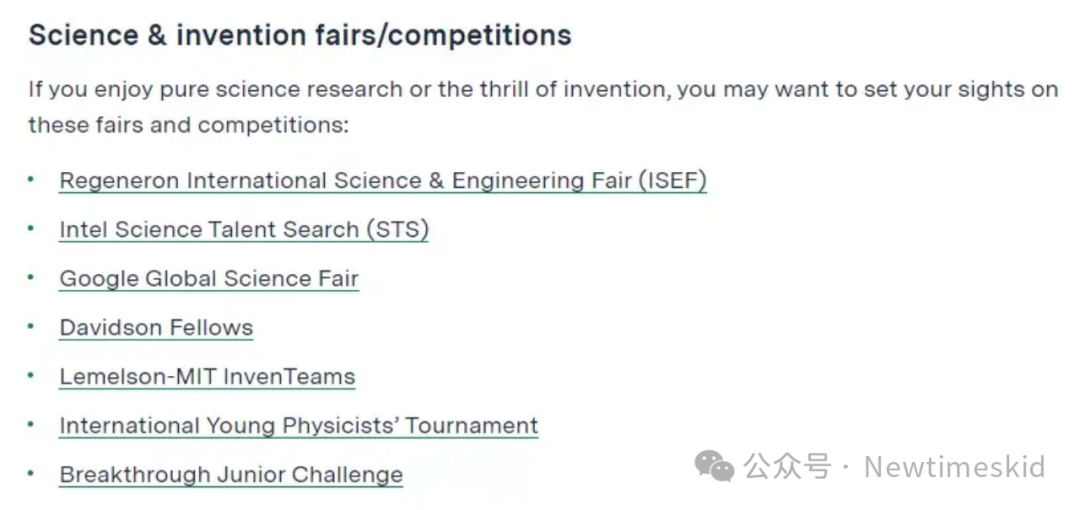Click the Science & invention fairs/competitions heading
This screenshot has height=510, width=1080.
coord(300,35)
